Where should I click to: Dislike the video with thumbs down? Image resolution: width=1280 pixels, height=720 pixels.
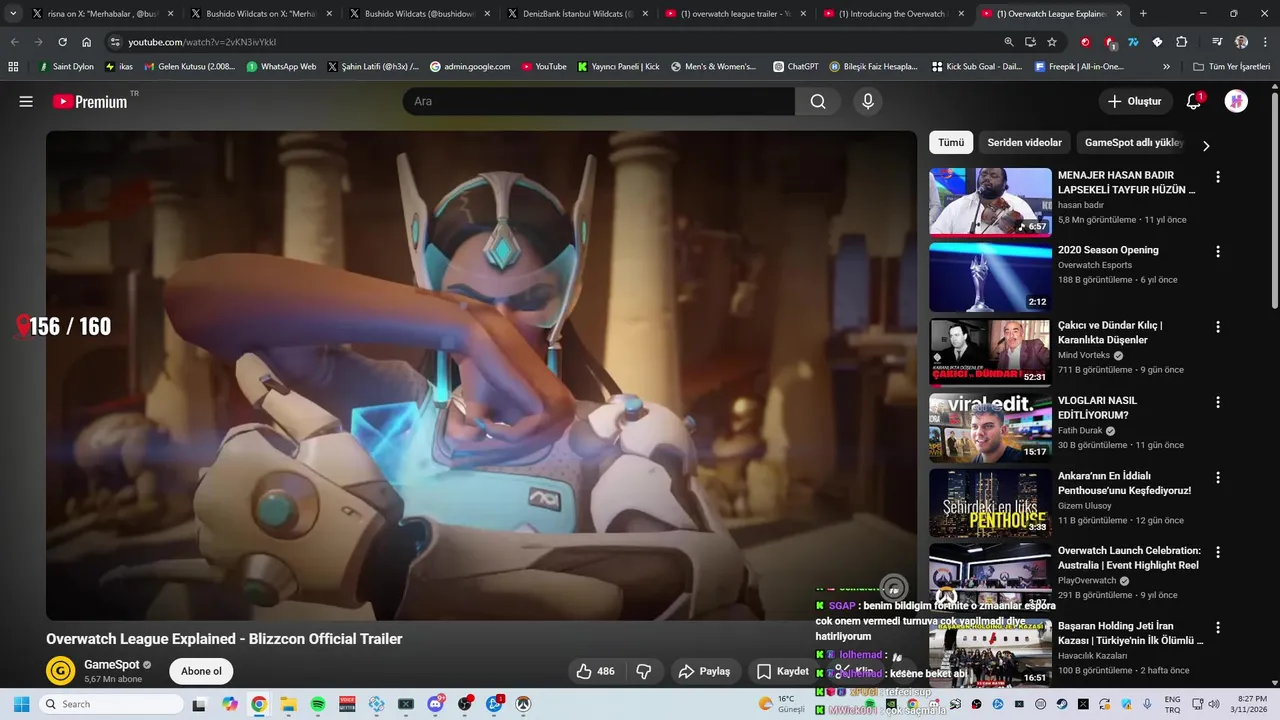tap(644, 671)
